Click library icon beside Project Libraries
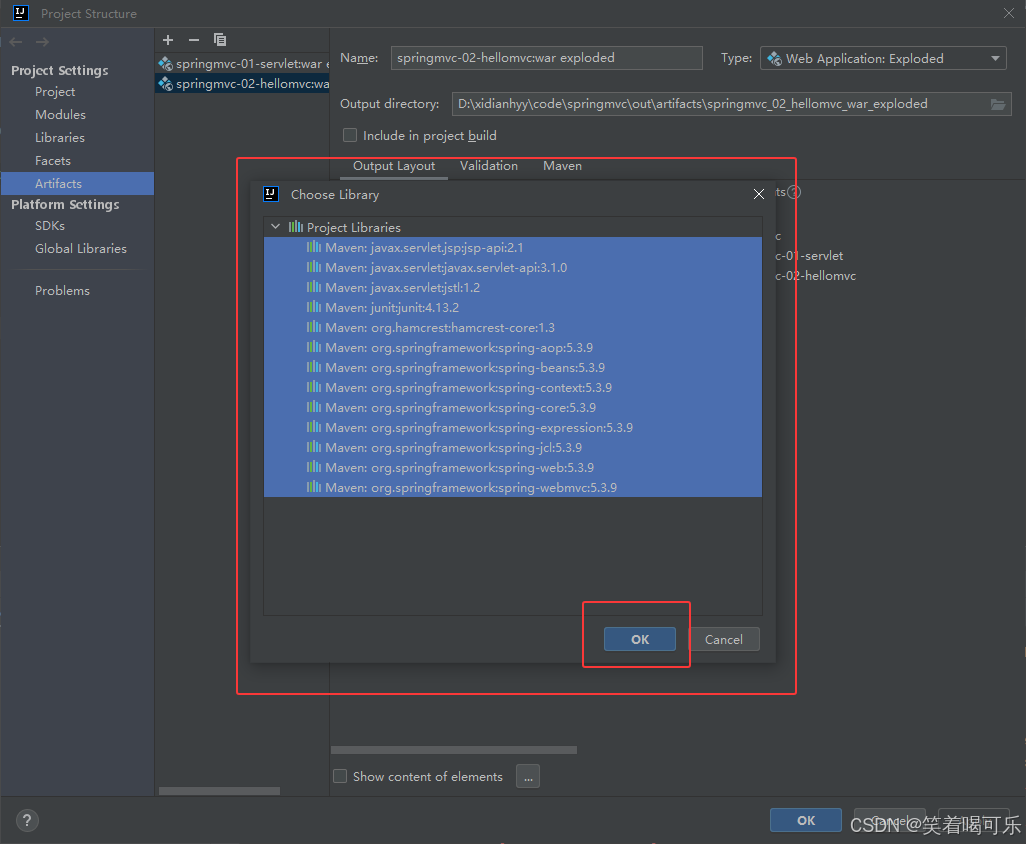This screenshot has width=1026, height=844. (296, 226)
